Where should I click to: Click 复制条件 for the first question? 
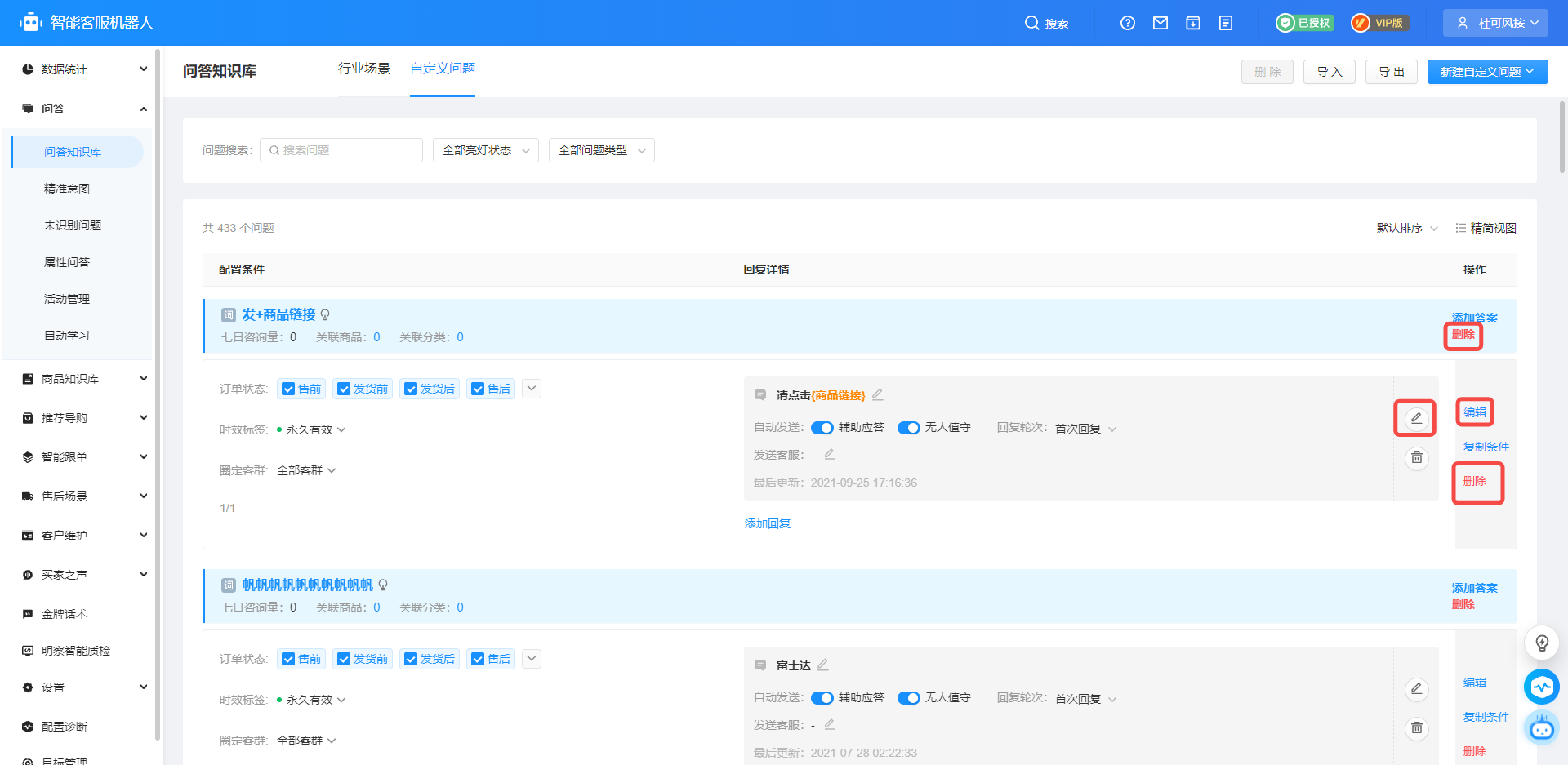point(1486,447)
